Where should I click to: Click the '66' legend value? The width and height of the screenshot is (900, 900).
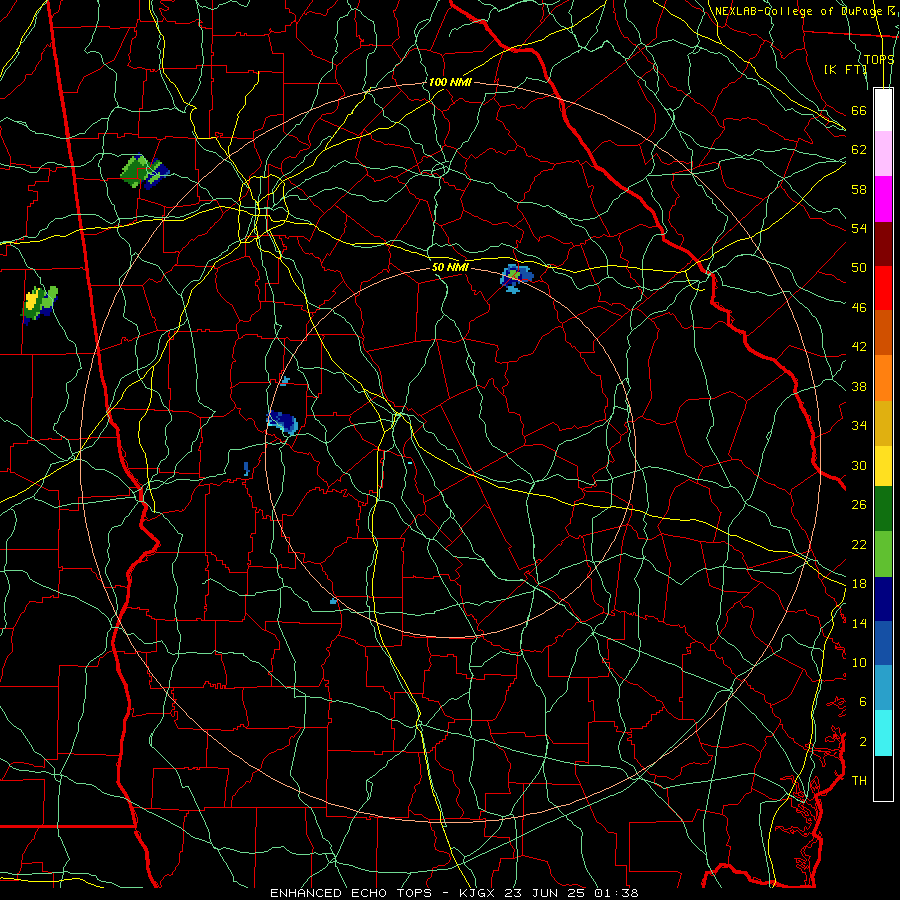tap(859, 110)
